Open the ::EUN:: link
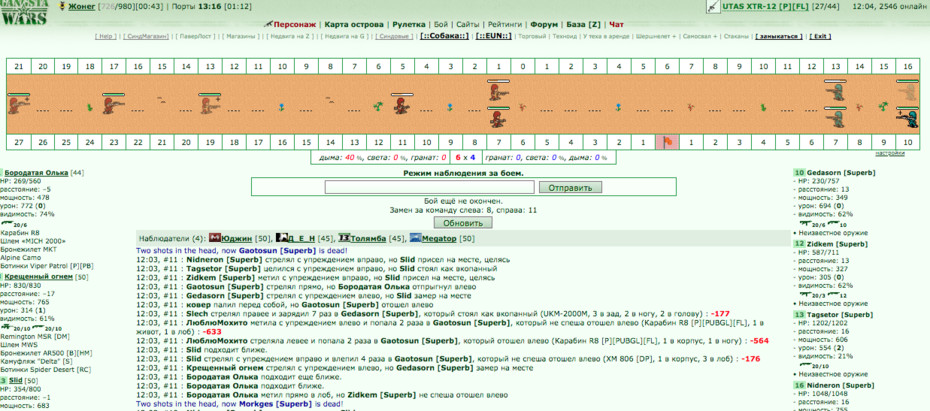Viewport: 930px width, 411px height. pyautogui.click(x=493, y=36)
